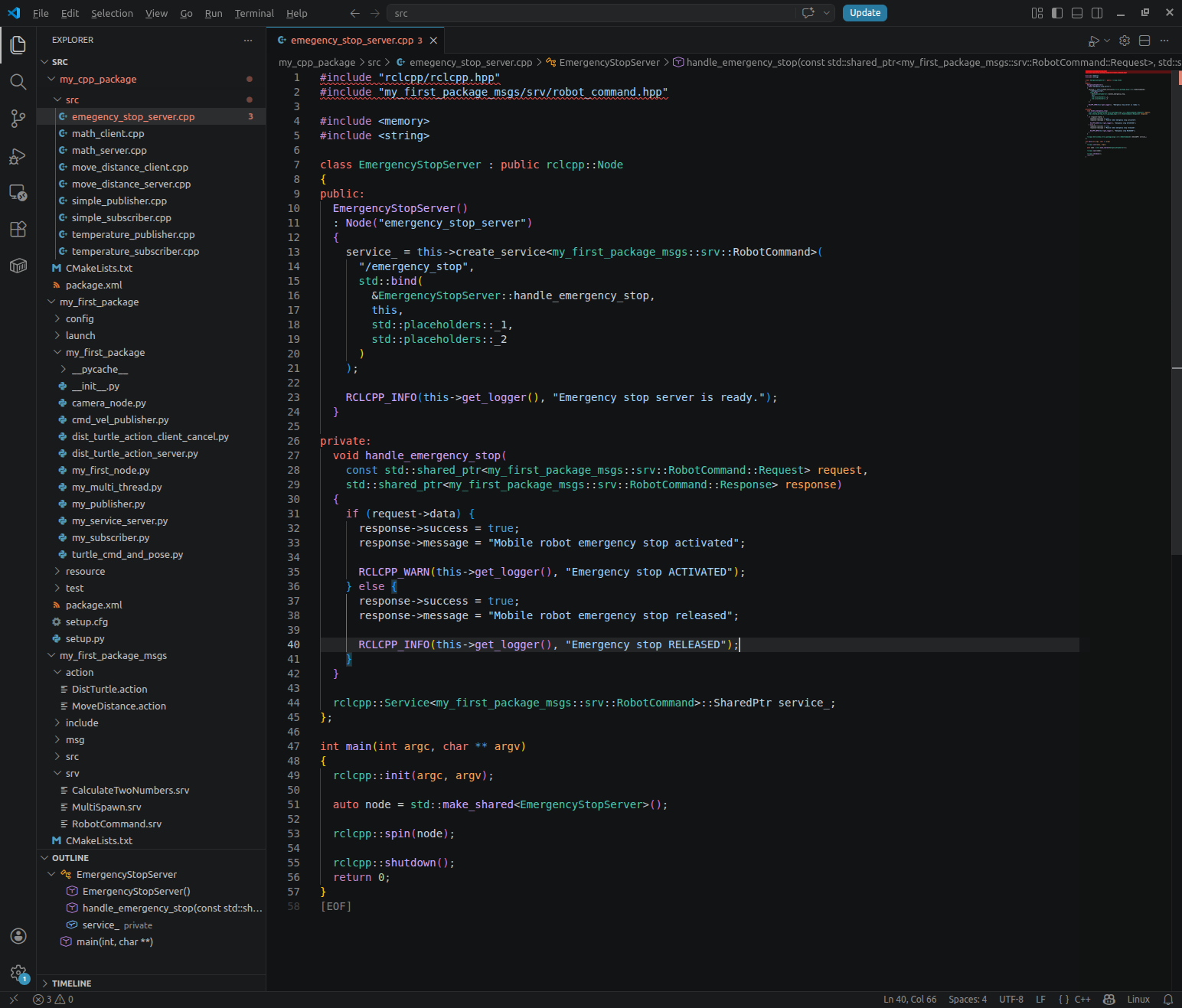This screenshot has width=1182, height=1008.
Task: Click the src command center search field
Action: [589, 13]
